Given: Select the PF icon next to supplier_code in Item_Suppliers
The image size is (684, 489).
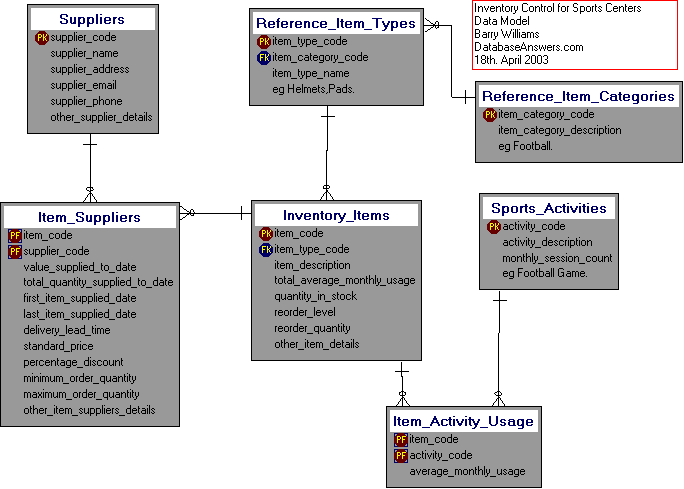Looking at the screenshot, I should point(15,252).
